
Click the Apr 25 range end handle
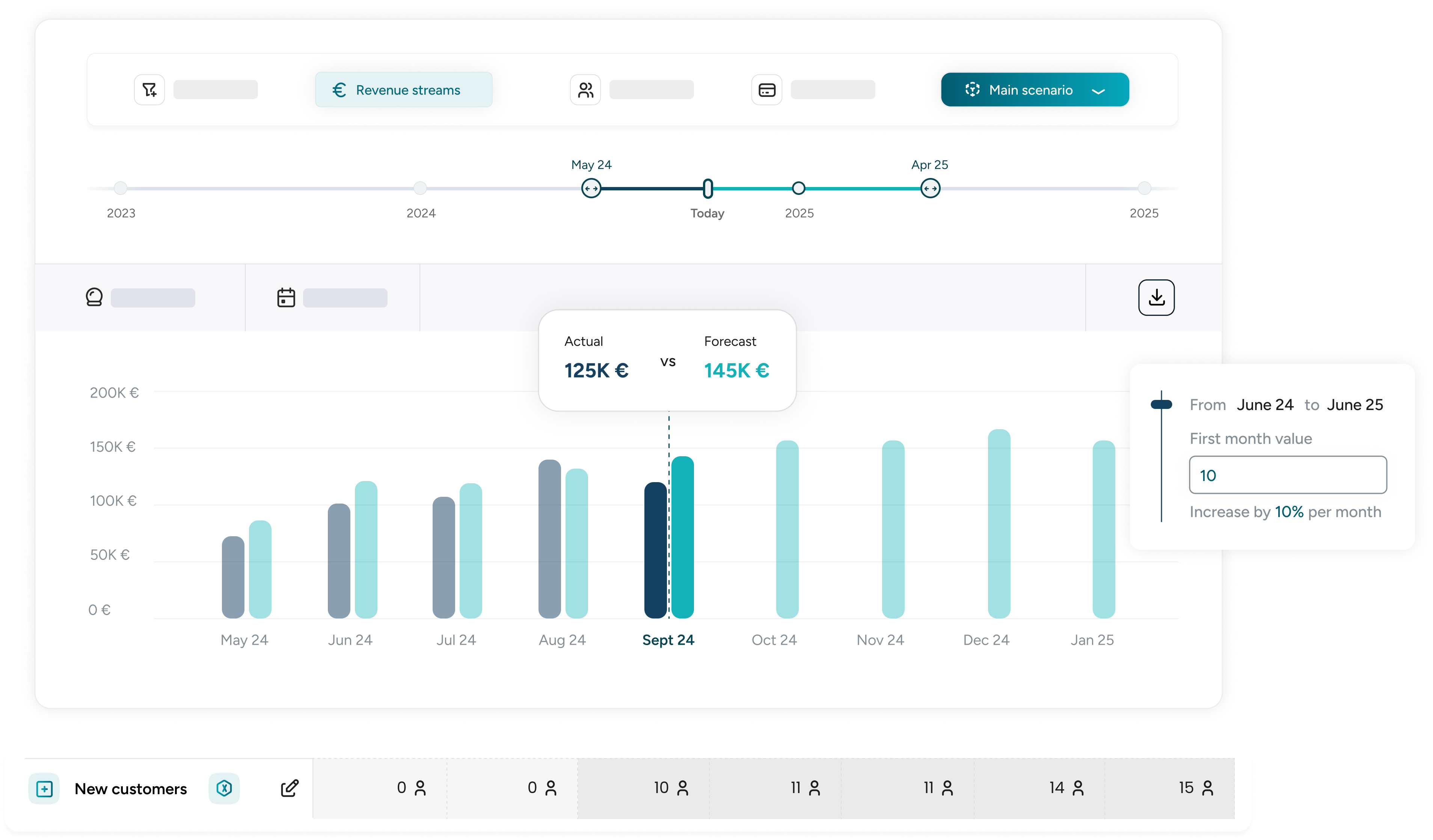(x=930, y=188)
